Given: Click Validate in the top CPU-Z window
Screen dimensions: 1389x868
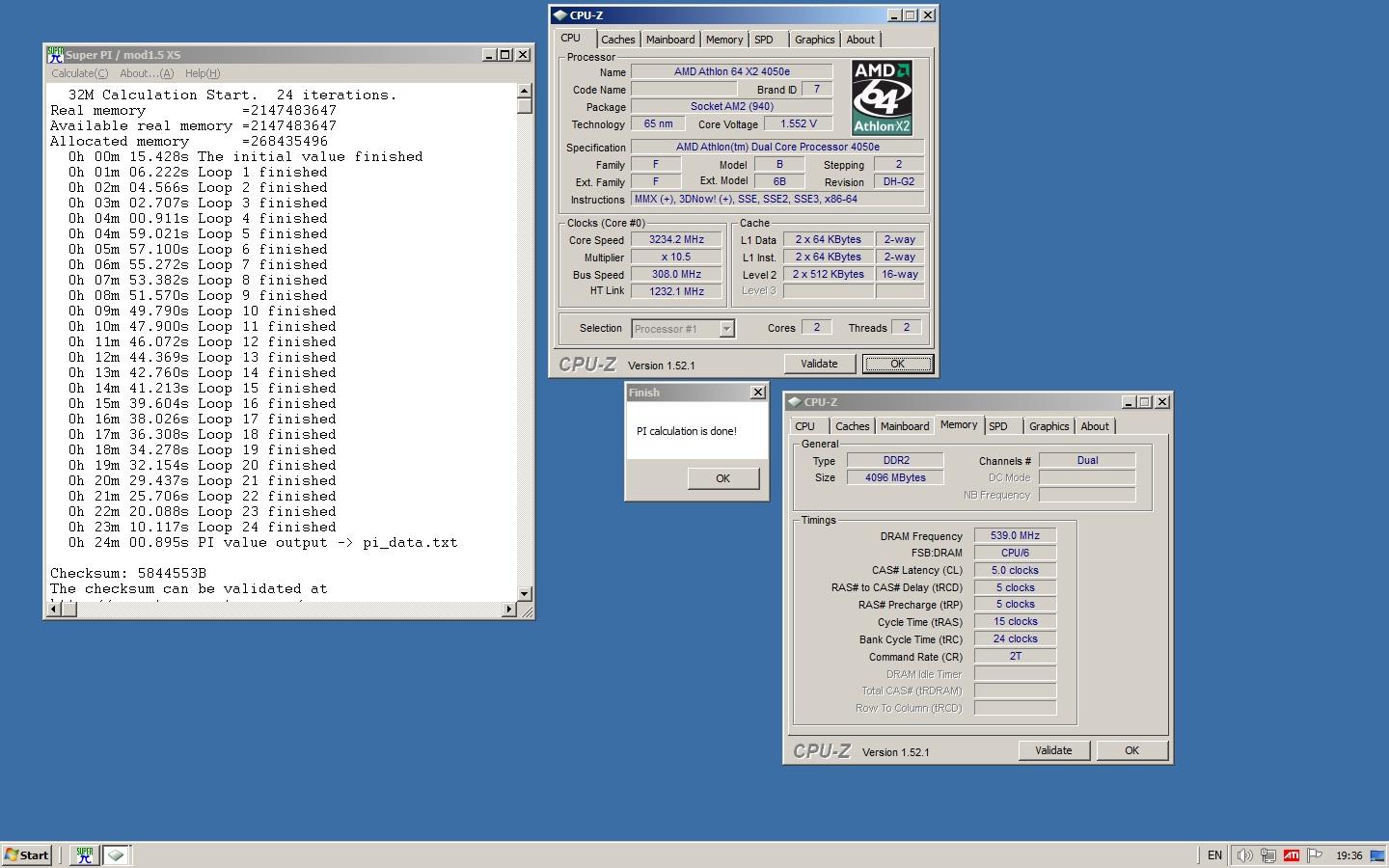Looking at the screenshot, I should [x=819, y=364].
